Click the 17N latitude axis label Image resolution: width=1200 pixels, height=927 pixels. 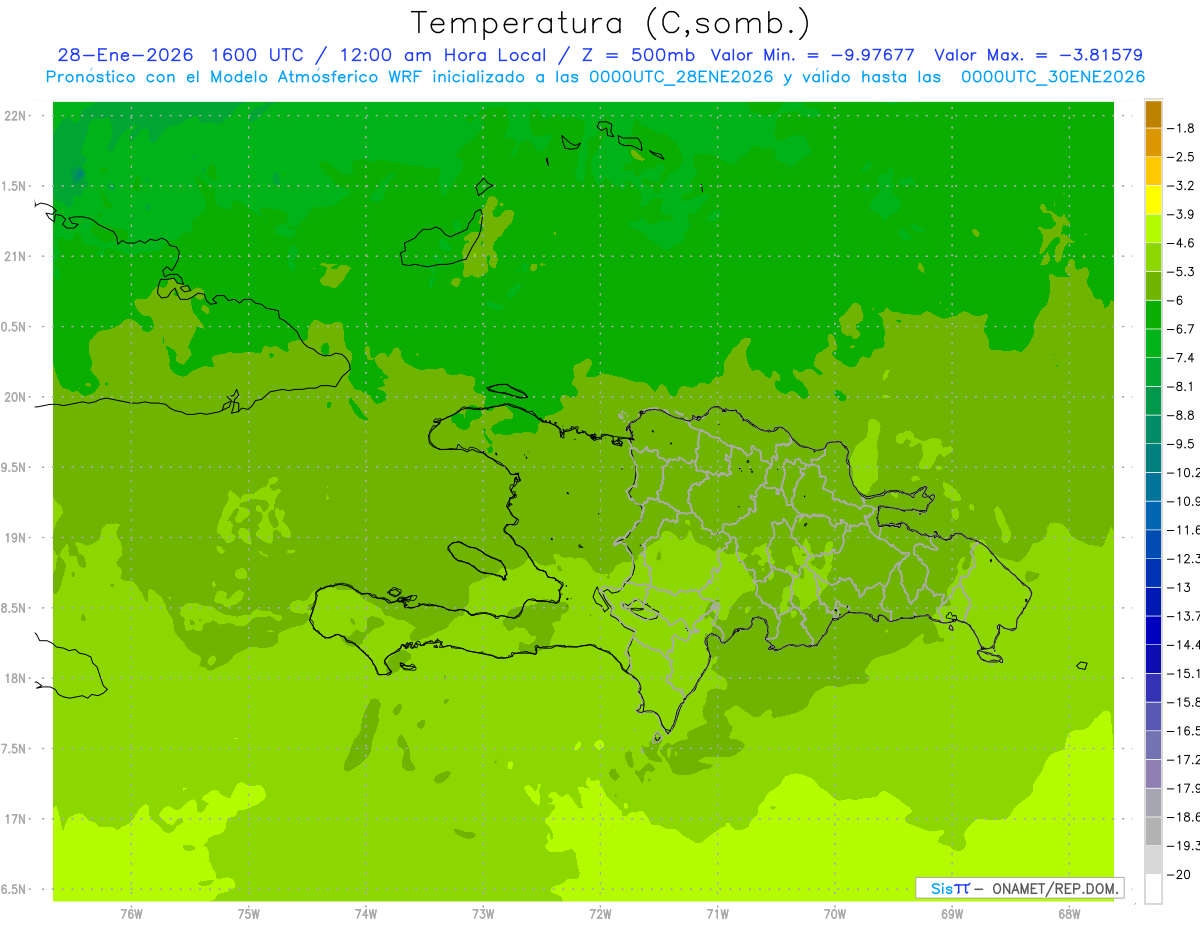tap(16, 819)
